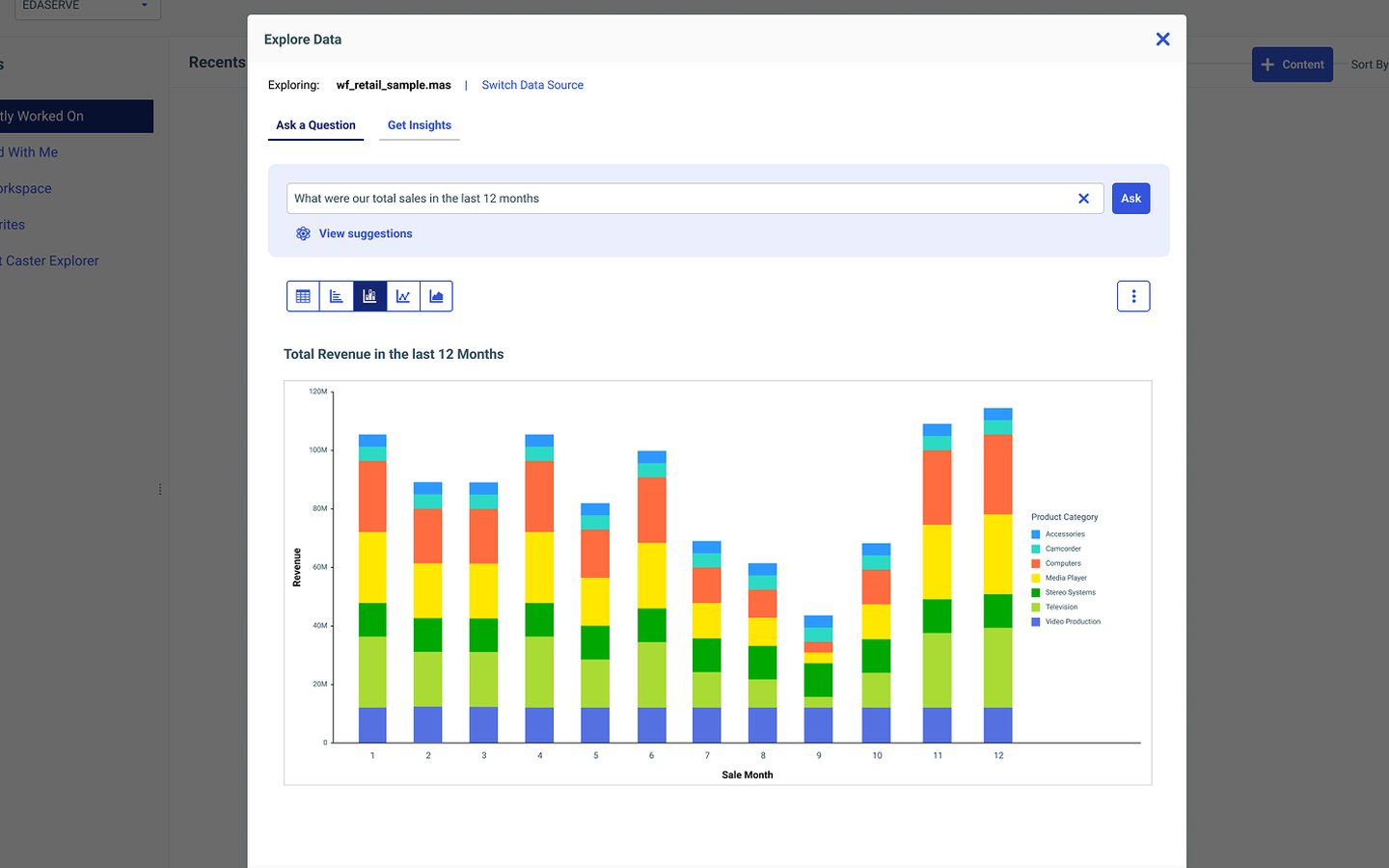The height and width of the screenshot is (868, 1389).
Task: Switch to the Get Insights tab
Action: tap(420, 125)
